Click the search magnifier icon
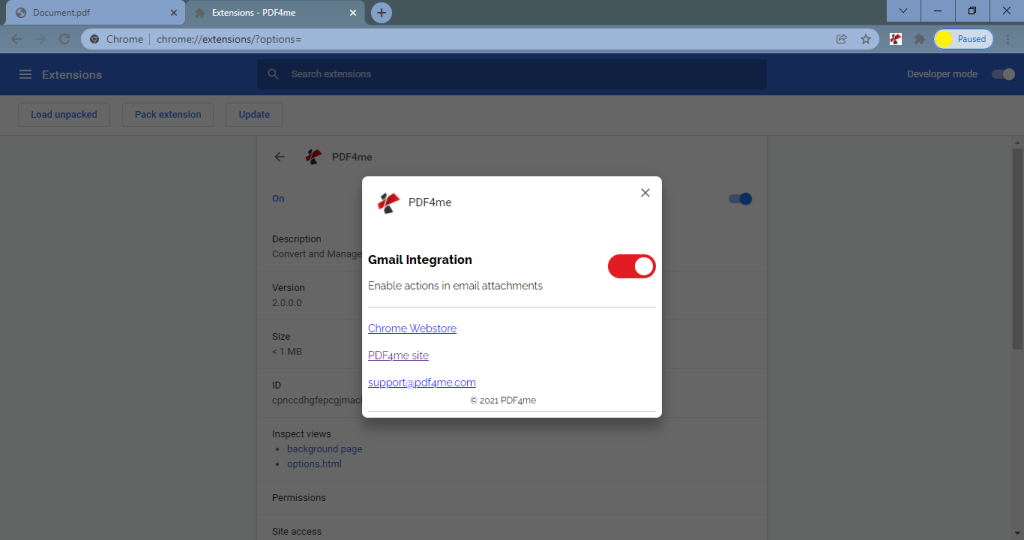Image resolution: width=1024 pixels, height=540 pixels. (274, 74)
